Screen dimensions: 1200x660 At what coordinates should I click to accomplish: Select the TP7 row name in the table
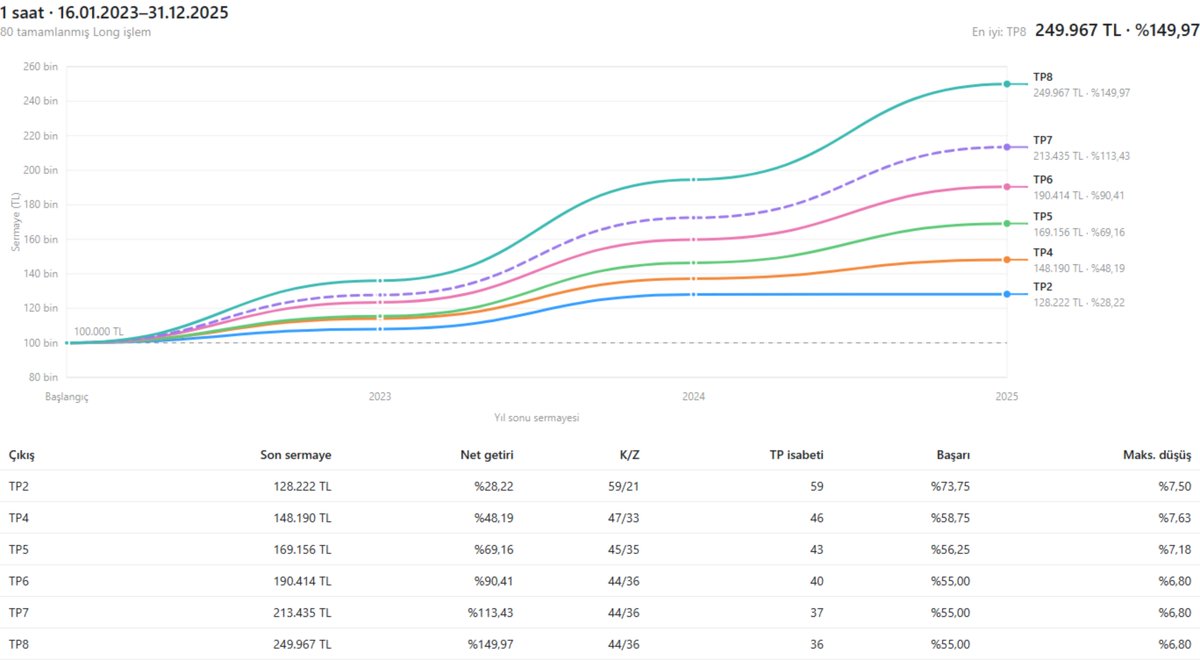point(19,613)
